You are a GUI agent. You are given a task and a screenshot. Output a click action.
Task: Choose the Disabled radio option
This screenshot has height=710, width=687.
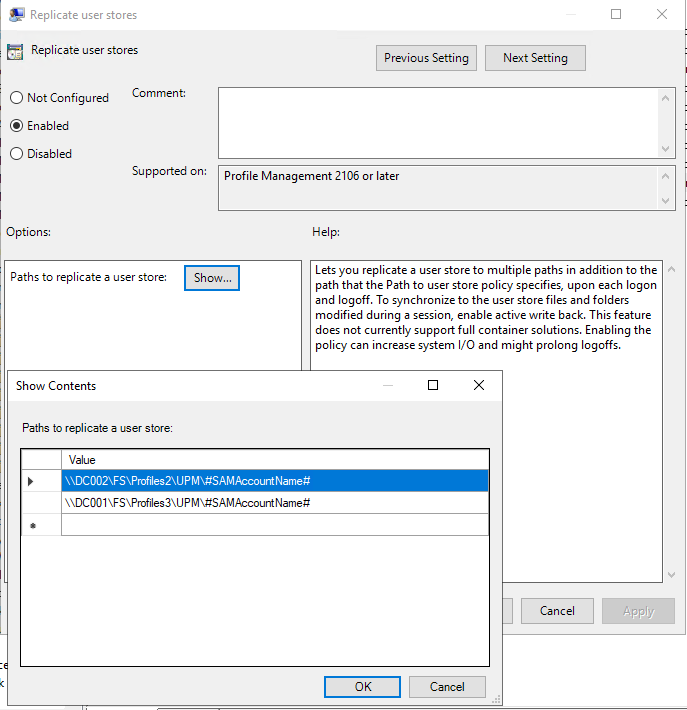click(x=16, y=154)
